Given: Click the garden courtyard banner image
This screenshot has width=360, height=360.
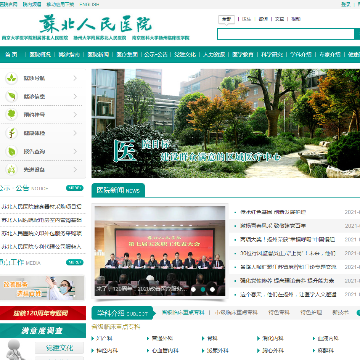Looking at the screenshot, I should (x=226, y=123).
